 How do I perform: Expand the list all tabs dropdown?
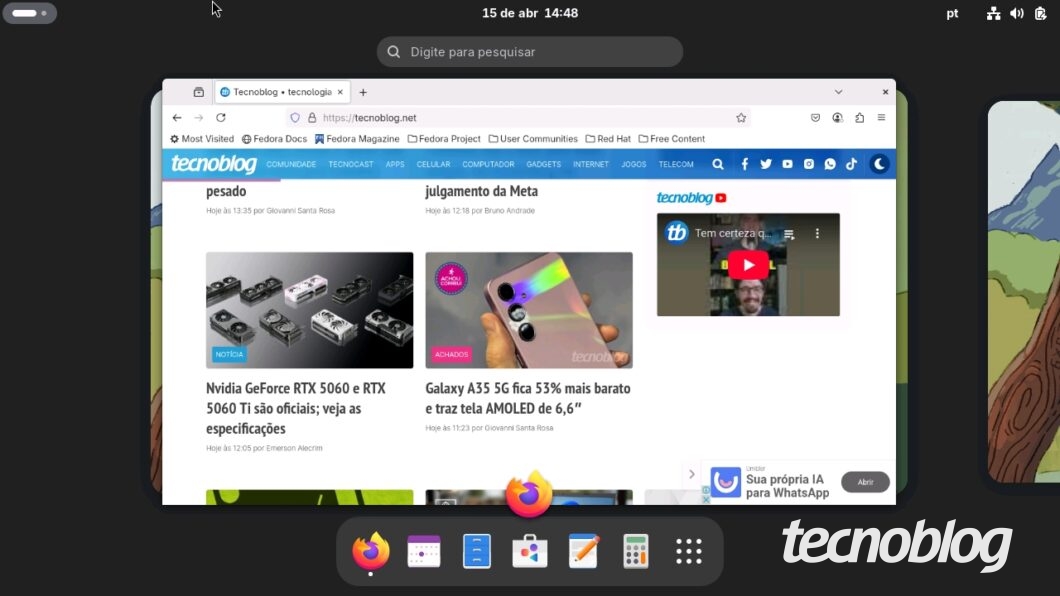(838, 92)
